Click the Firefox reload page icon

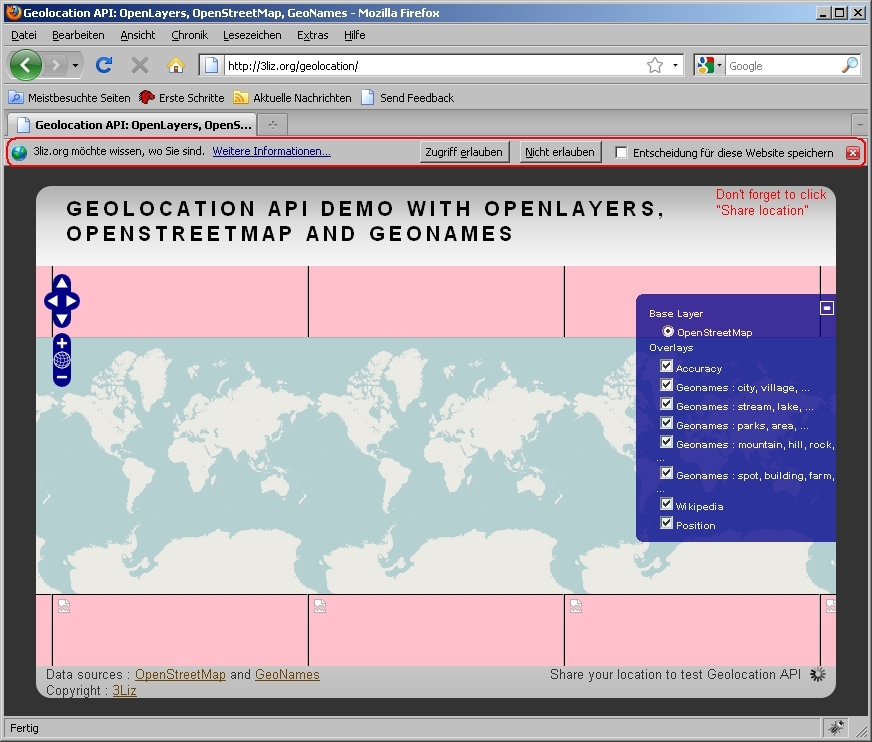[x=103, y=65]
